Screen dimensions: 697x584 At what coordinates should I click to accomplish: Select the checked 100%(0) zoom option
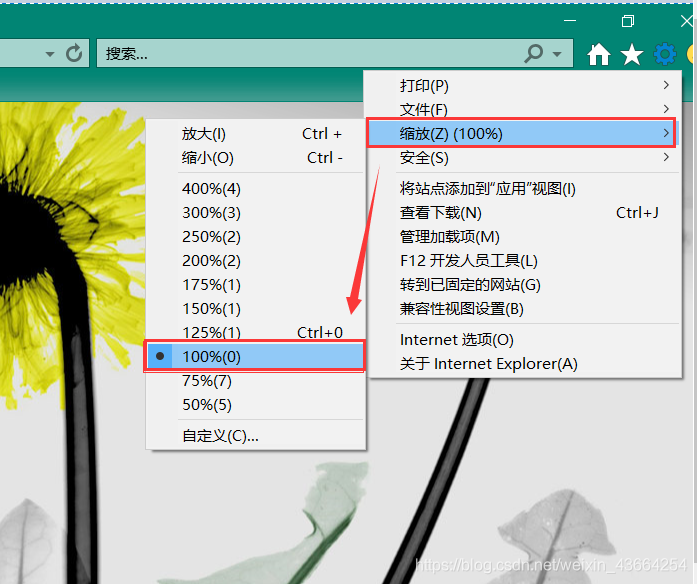254,356
